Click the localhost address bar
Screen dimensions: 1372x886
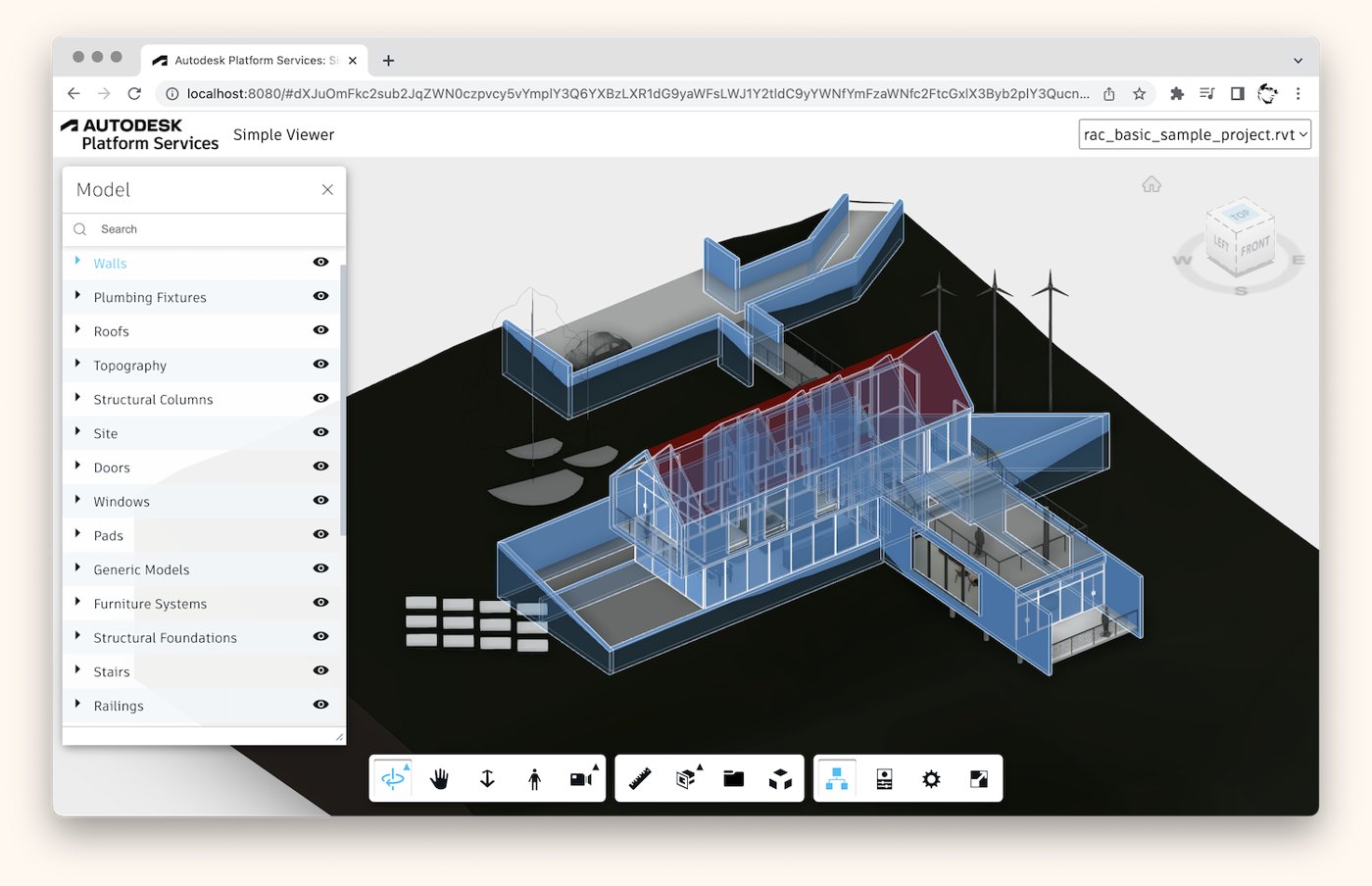[637, 93]
